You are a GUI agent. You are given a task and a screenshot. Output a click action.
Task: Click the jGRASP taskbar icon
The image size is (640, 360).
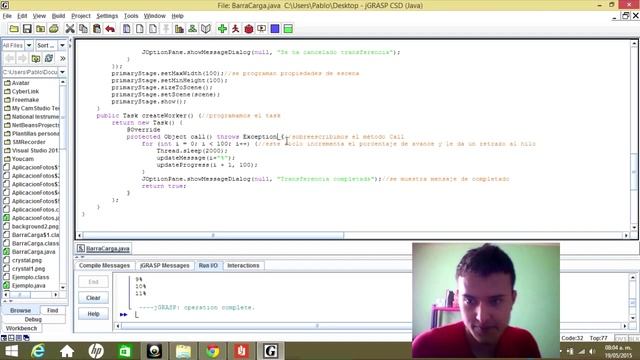click(x=270, y=351)
